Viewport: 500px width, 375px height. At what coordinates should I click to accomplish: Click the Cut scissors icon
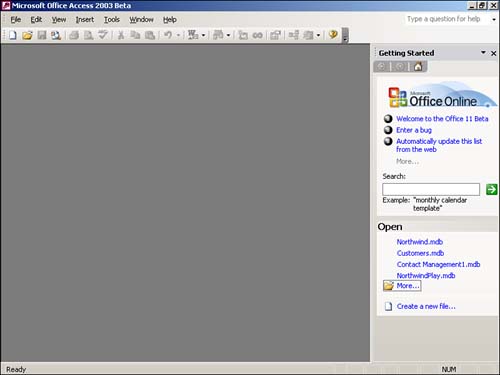(121, 35)
